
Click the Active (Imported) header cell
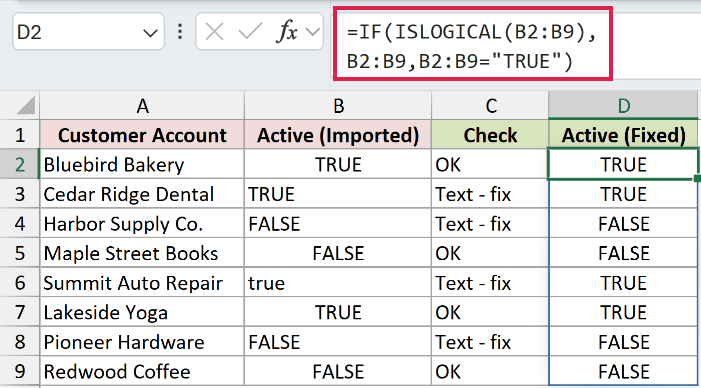[x=338, y=135]
